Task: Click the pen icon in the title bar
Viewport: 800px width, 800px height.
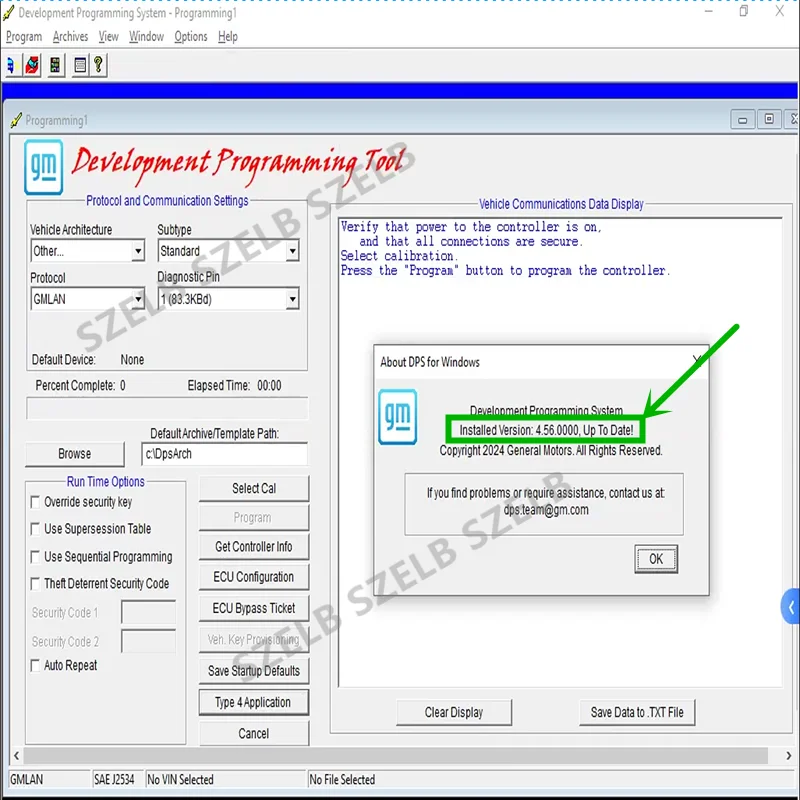Action: coord(9,13)
